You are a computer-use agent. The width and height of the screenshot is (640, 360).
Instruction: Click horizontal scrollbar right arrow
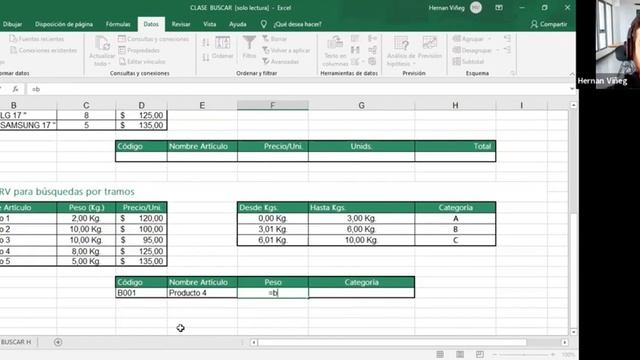[x=564, y=342]
